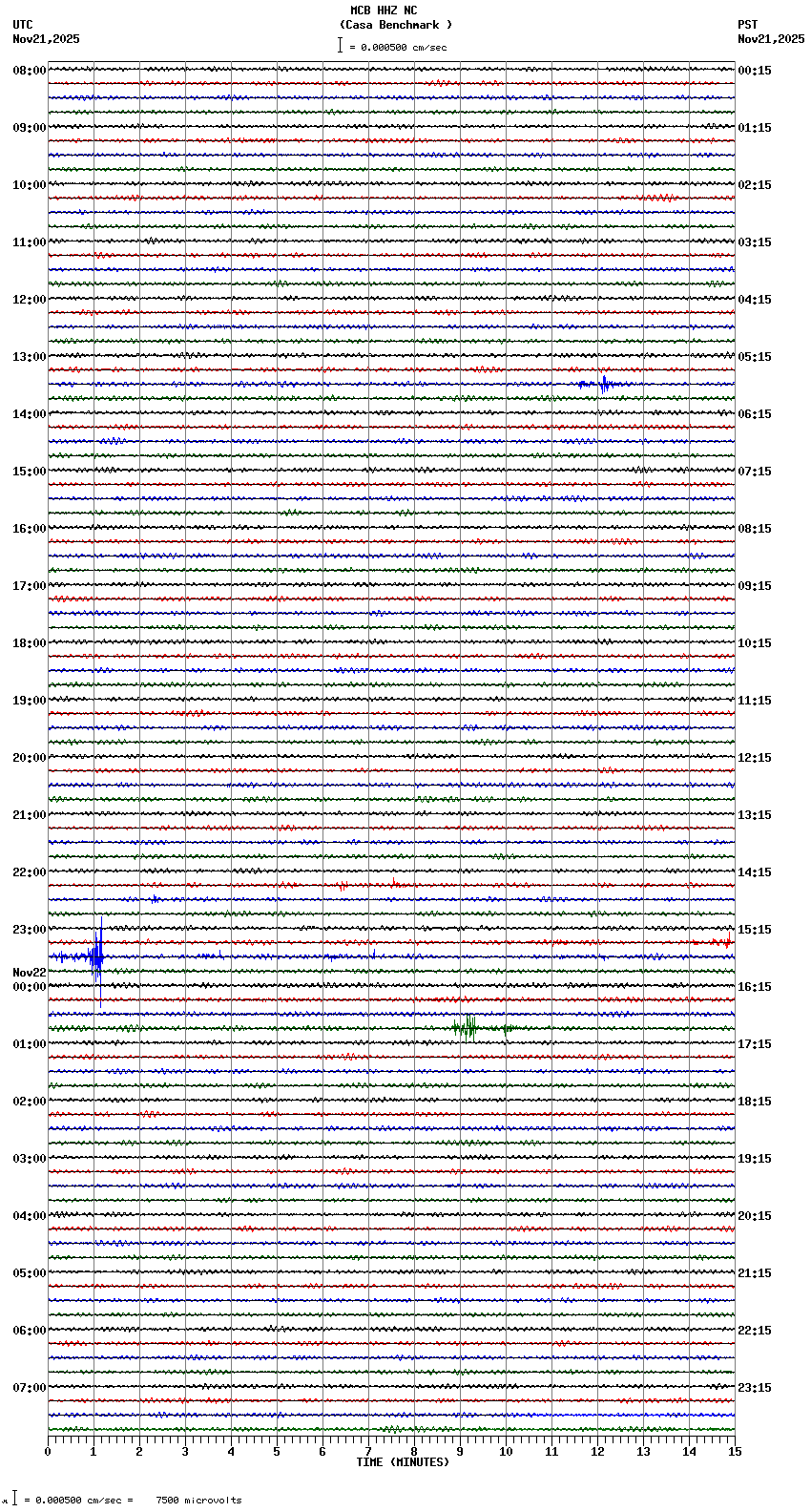Click the '09:00' UTC time label

(x=30, y=128)
